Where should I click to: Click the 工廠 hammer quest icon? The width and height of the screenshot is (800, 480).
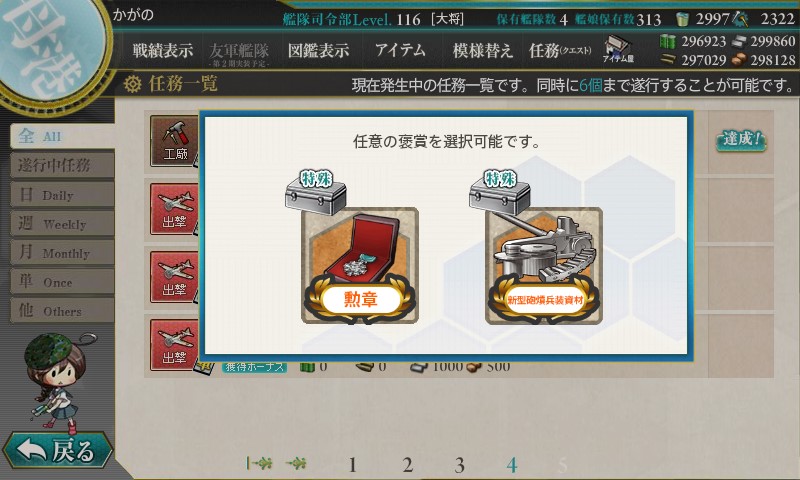(x=174, y=141)
